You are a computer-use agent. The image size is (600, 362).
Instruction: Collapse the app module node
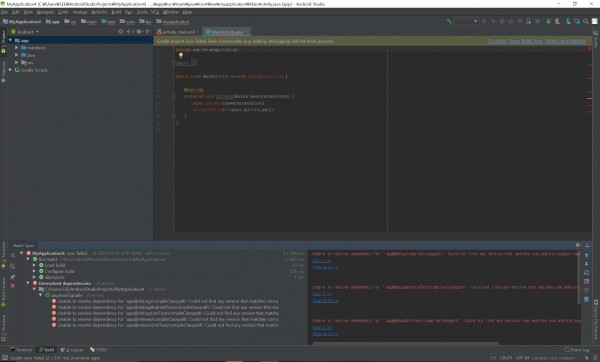click(x=10, y=40)
